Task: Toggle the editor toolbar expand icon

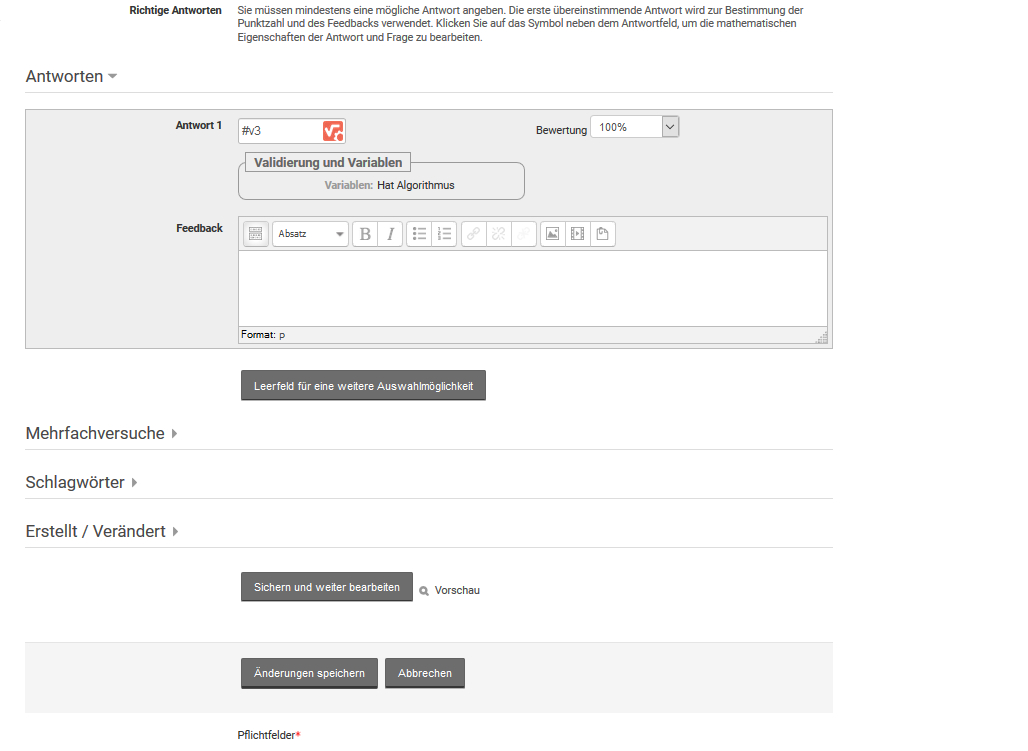Action: (255, 234)
